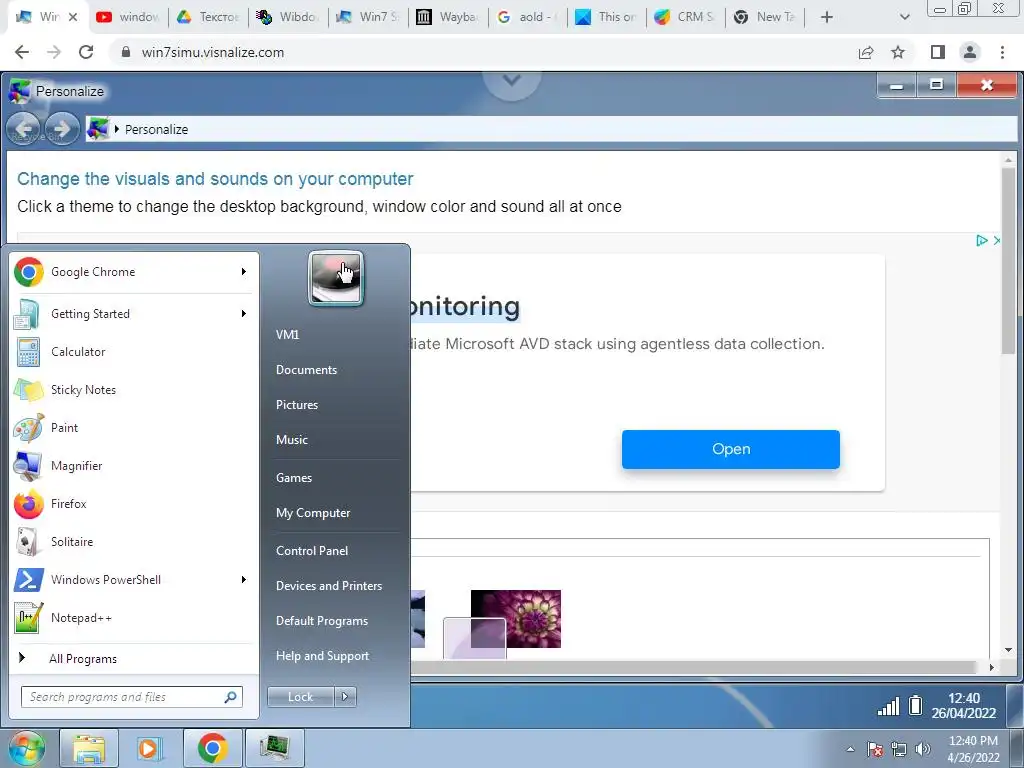
Task: Open the media player taskbar icon
Action: click(x=149, y=748)
